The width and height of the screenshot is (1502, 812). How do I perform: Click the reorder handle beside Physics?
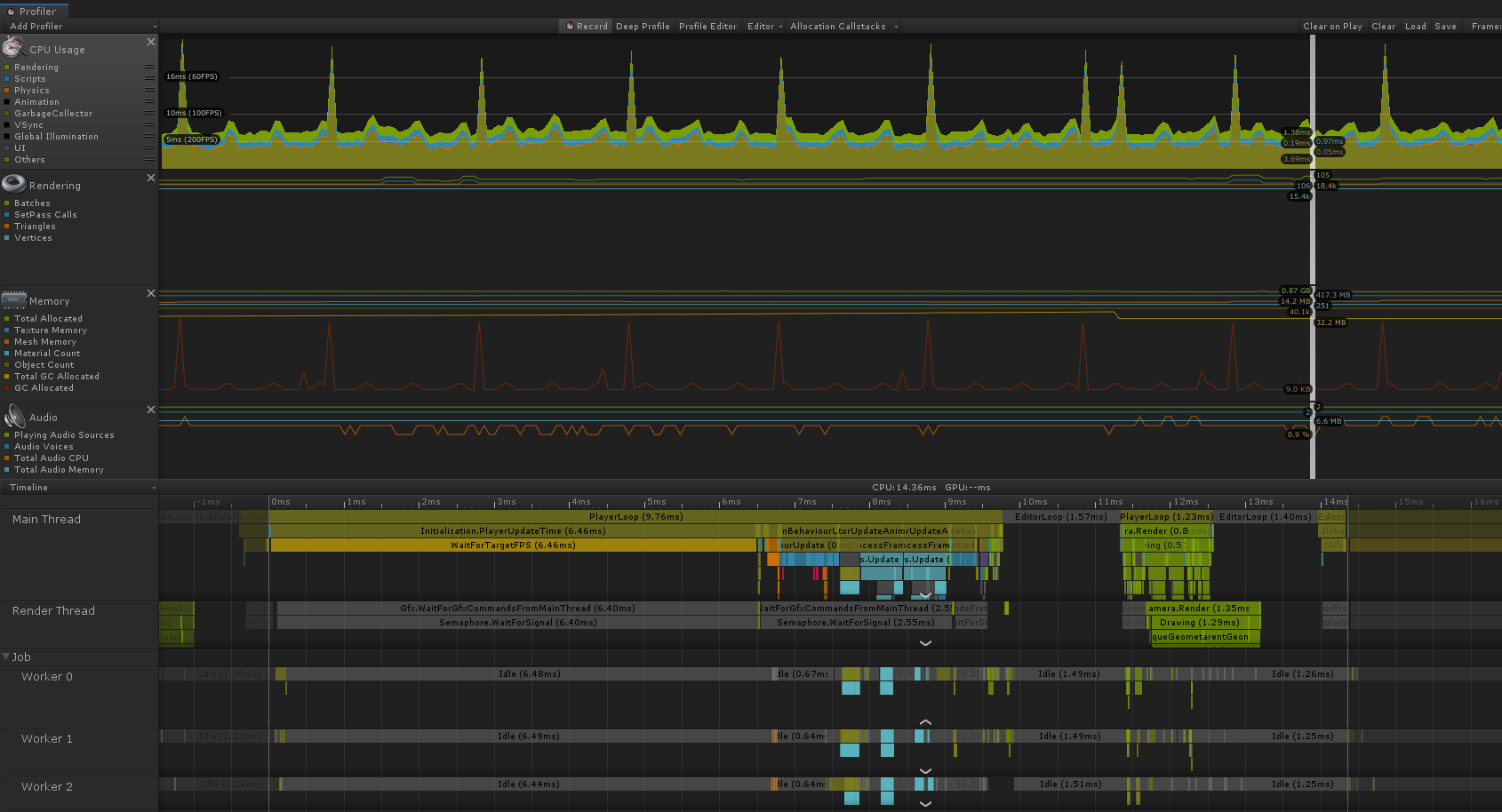(x=149, y=91)
